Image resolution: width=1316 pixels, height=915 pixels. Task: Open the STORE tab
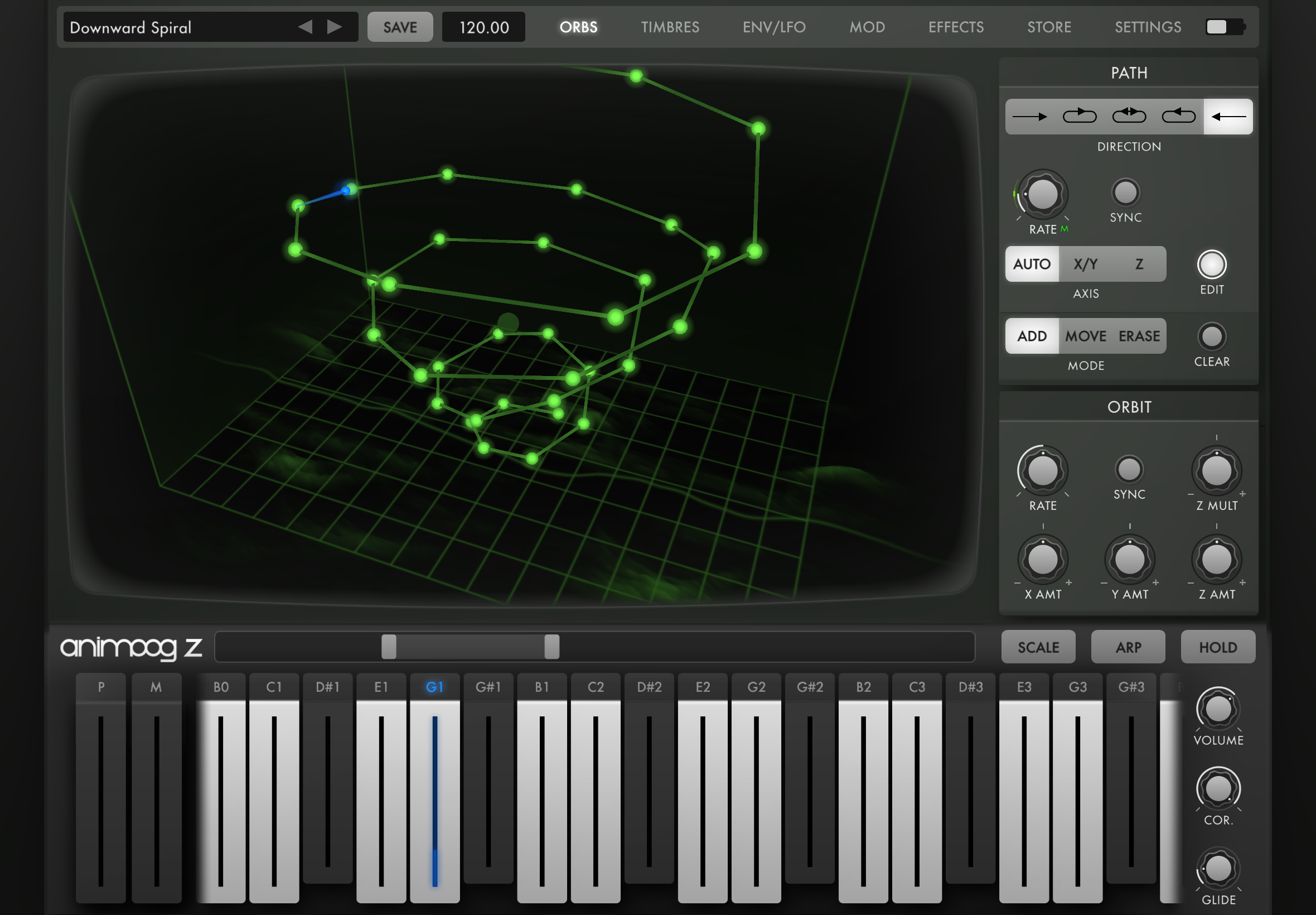[x=1048, y=27]
